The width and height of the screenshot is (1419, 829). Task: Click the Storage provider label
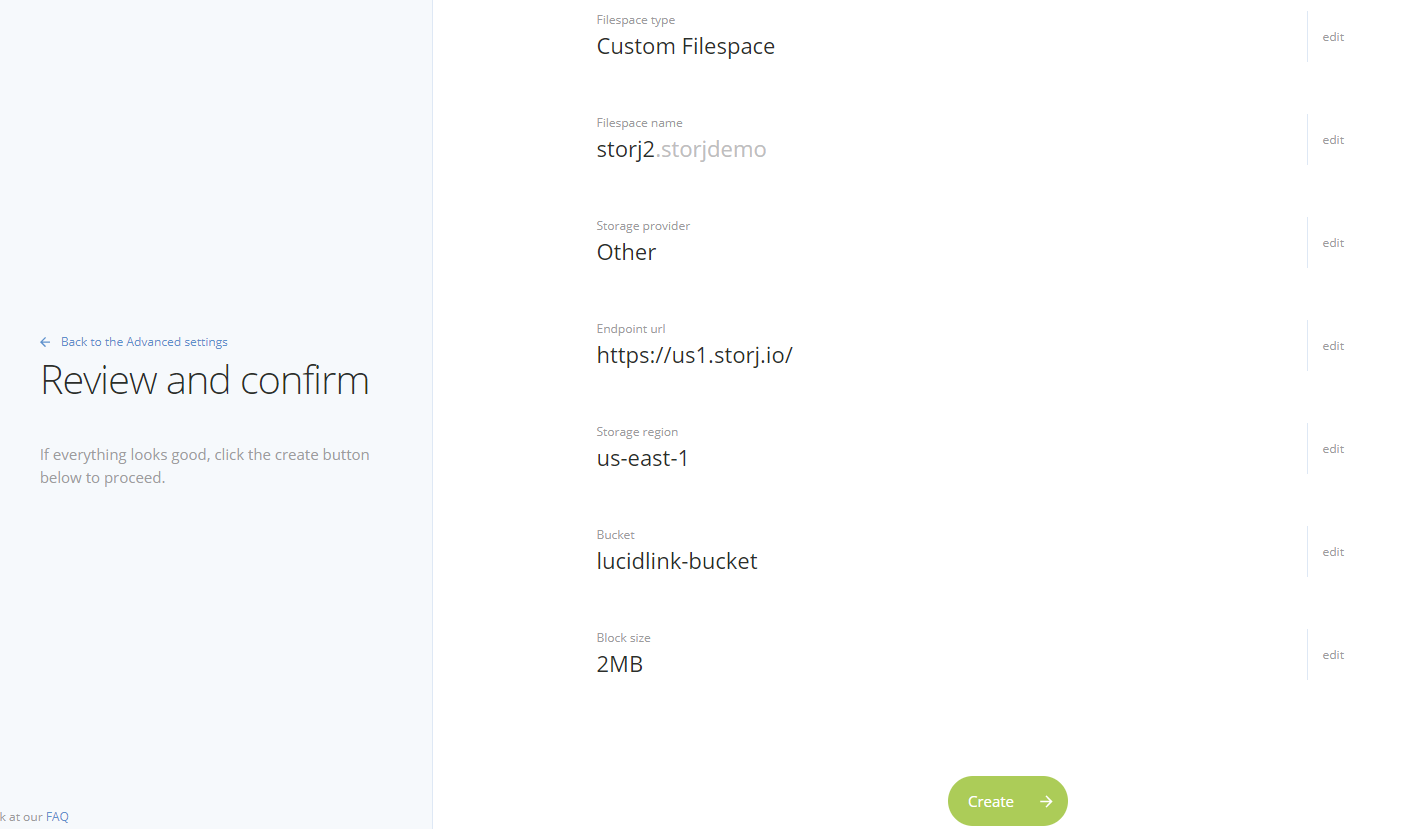point(643,226)
